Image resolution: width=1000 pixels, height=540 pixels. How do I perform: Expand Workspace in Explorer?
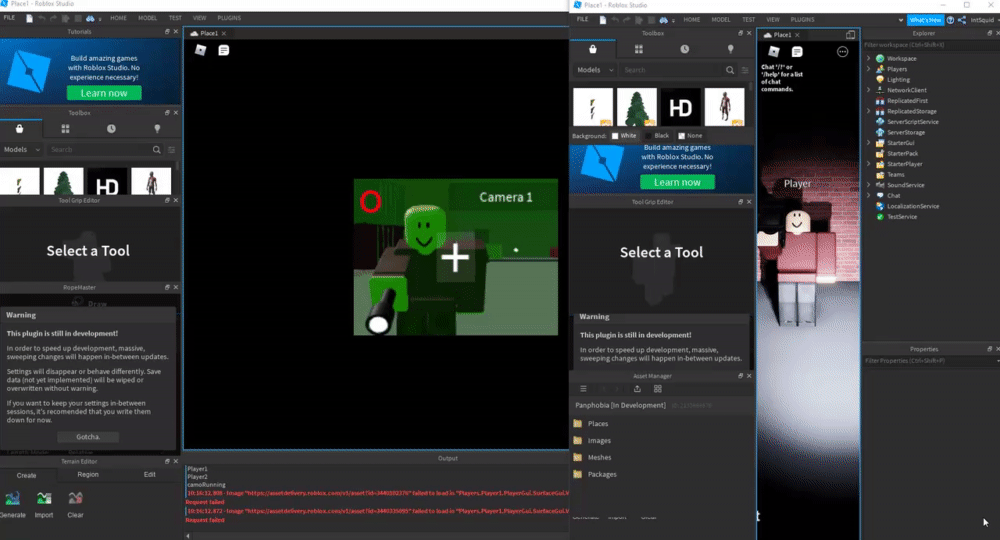(x=868, y=58)
